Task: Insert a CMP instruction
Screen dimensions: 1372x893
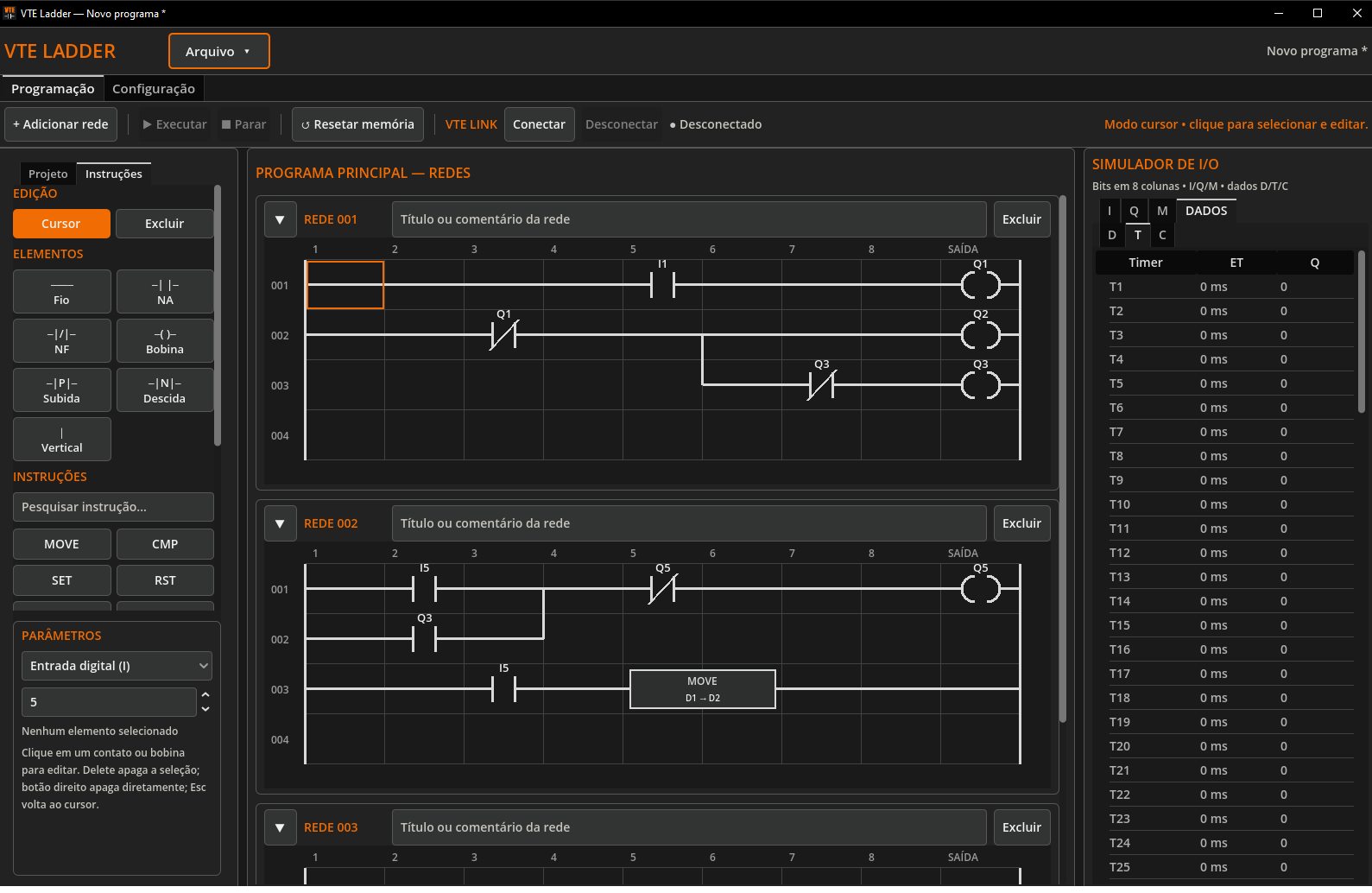Action: coord(165,544)
